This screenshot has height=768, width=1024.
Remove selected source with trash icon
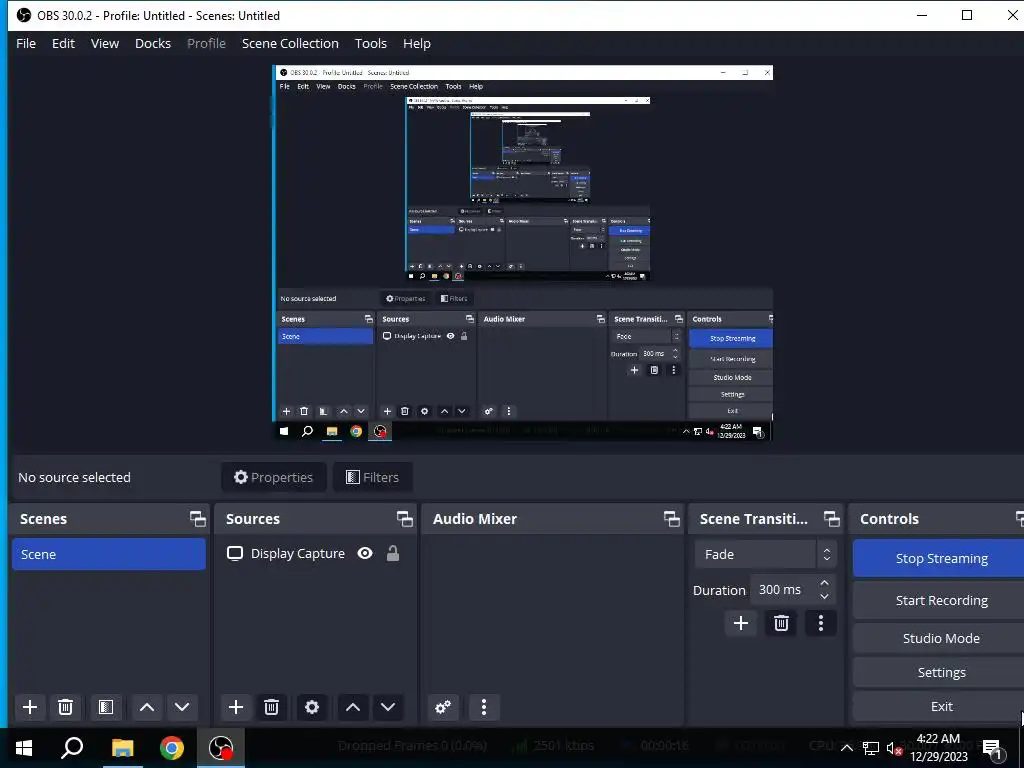click(x=272, y=707)
